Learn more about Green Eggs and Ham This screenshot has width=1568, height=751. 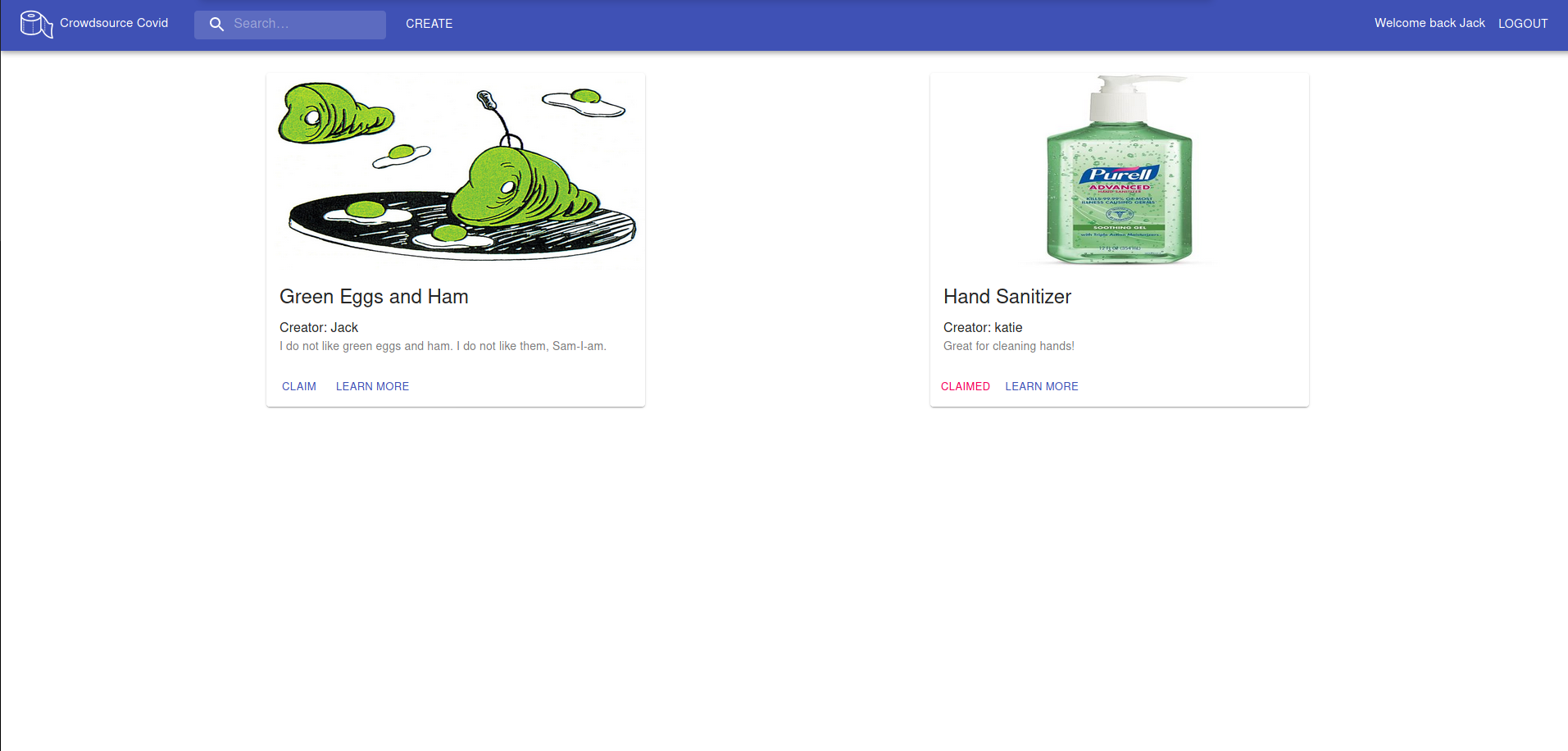click(372, 386)
